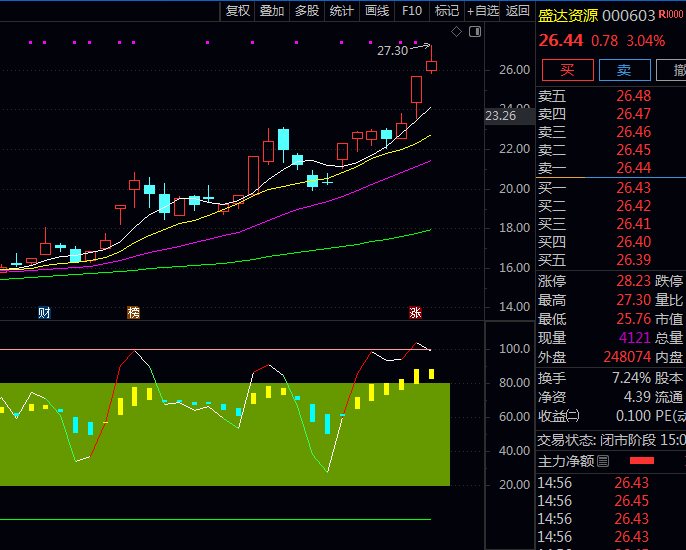The width and height of the screenshot is (686, 550).
Task: Open the list icon beside 主力净额
Action: click(603, 461)
